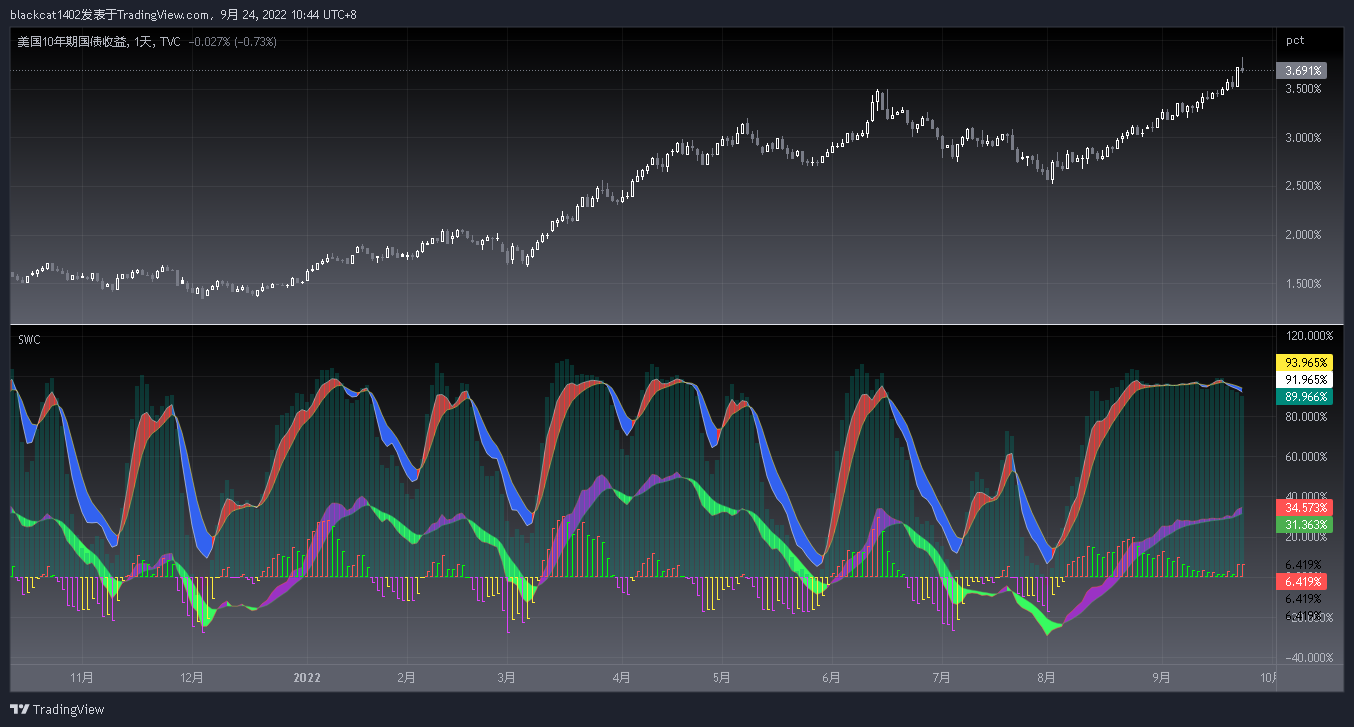Click the 4月 label on time axis
Screen dimensions: 1354x727
click(621, 677)
